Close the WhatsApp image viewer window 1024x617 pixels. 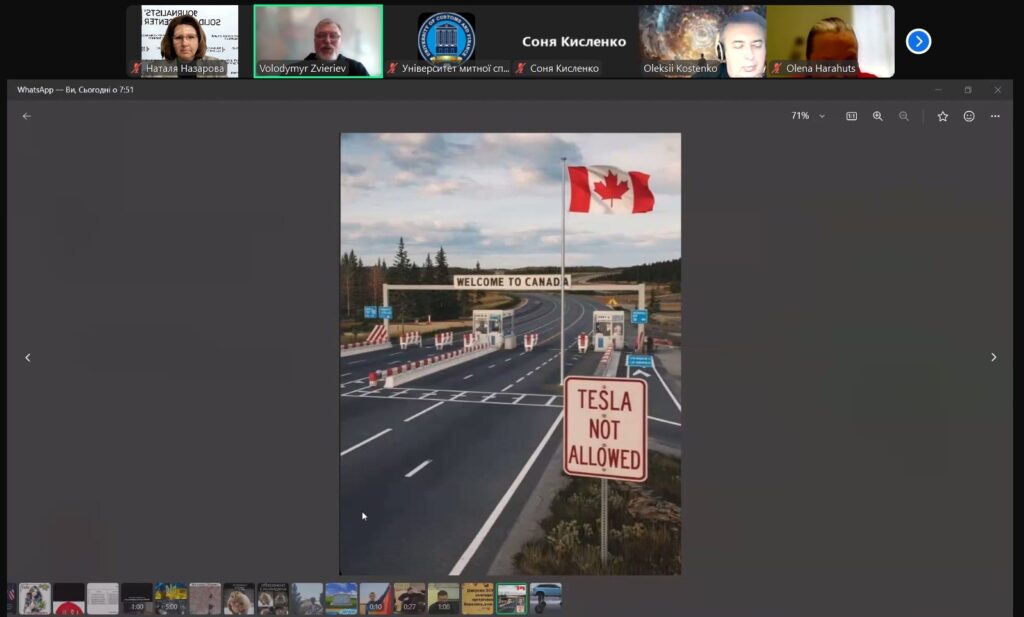[x=997, y=90]
